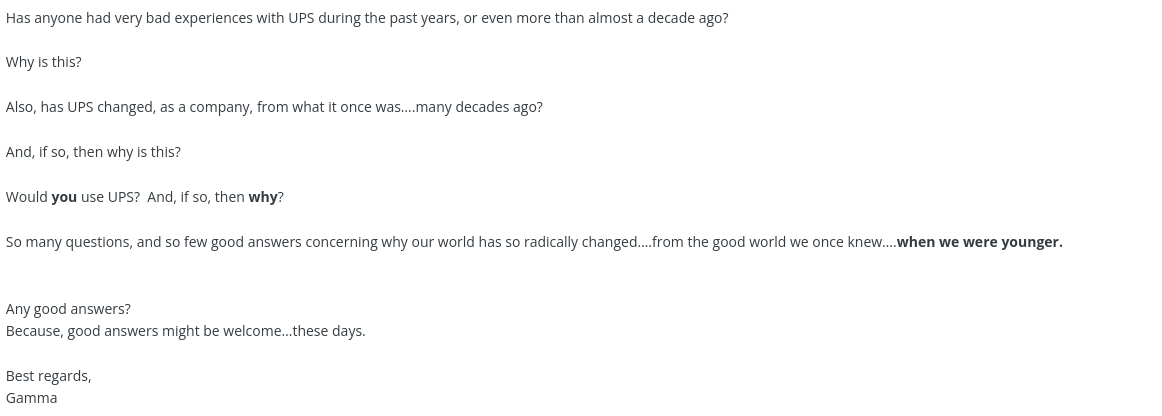
Task: Click "Because, good answers might be welcome" text
Action: click(144, 331)
